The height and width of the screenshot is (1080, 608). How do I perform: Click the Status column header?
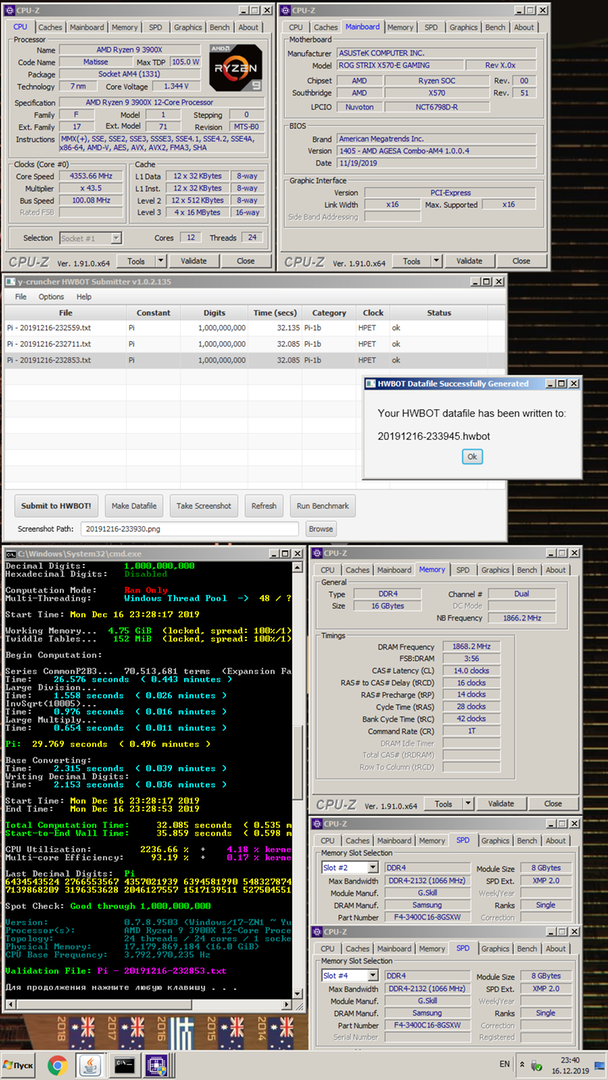tap(439, 313)
